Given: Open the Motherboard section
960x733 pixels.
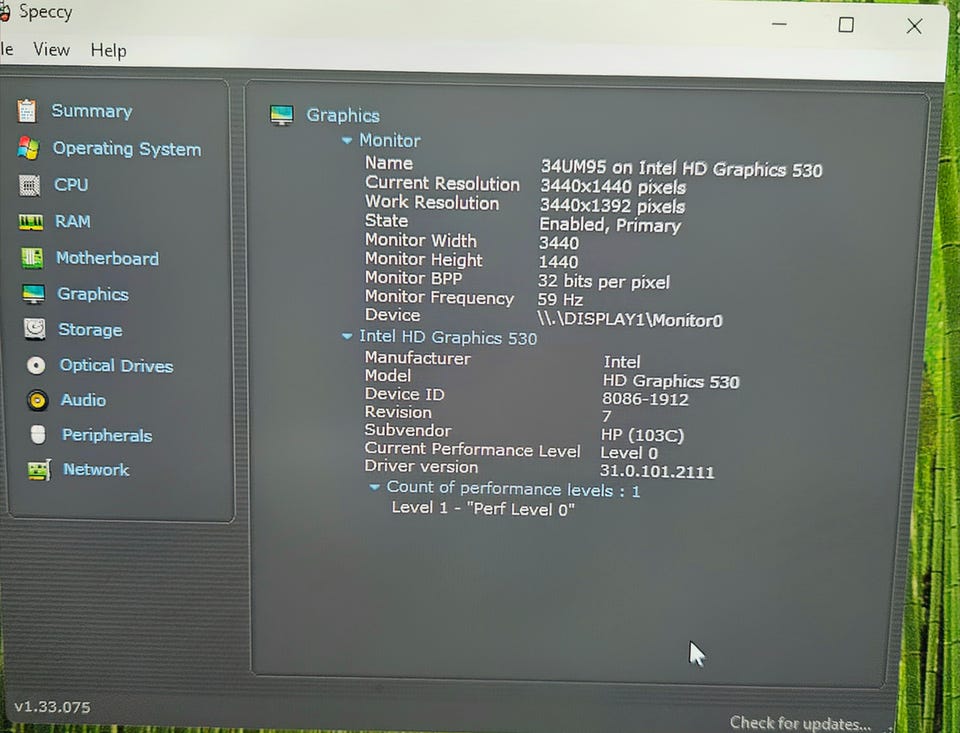Looking at the screenshot, I should (x=107, y=258).
